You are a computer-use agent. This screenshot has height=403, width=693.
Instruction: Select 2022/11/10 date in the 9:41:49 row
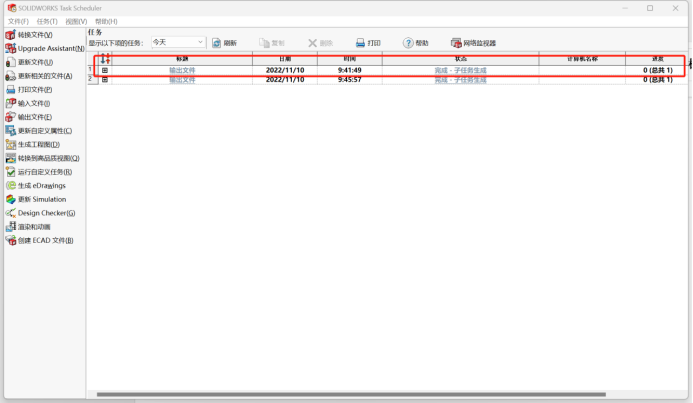coord(285,70)
